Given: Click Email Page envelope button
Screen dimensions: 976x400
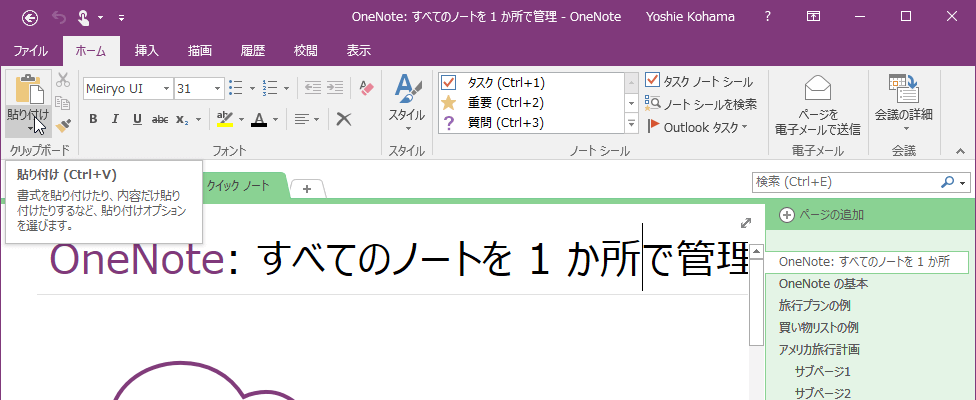Looking at the screenshot, I should (817, 105).
